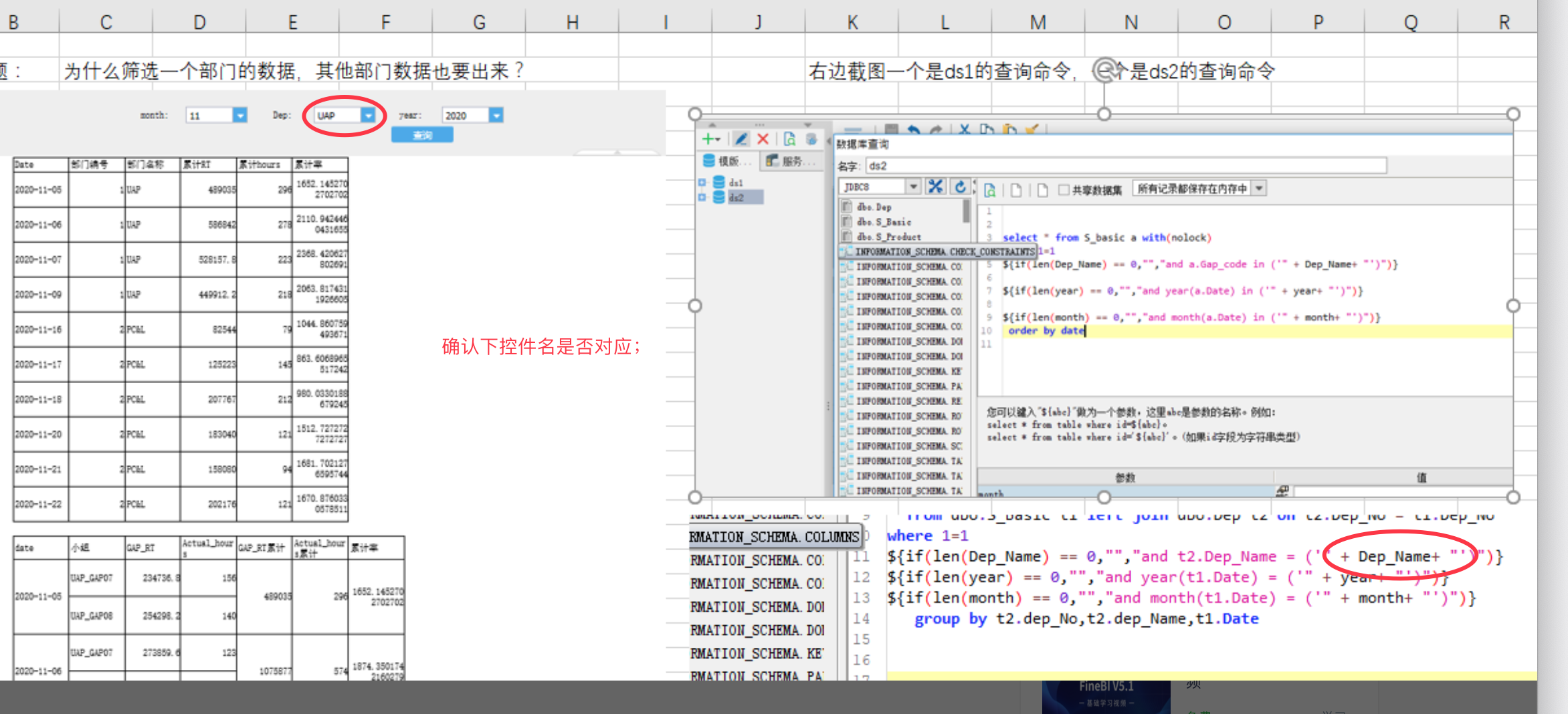Click the 参数 column header in parameter table
Screen dimensions: 1568x714
1125,477
